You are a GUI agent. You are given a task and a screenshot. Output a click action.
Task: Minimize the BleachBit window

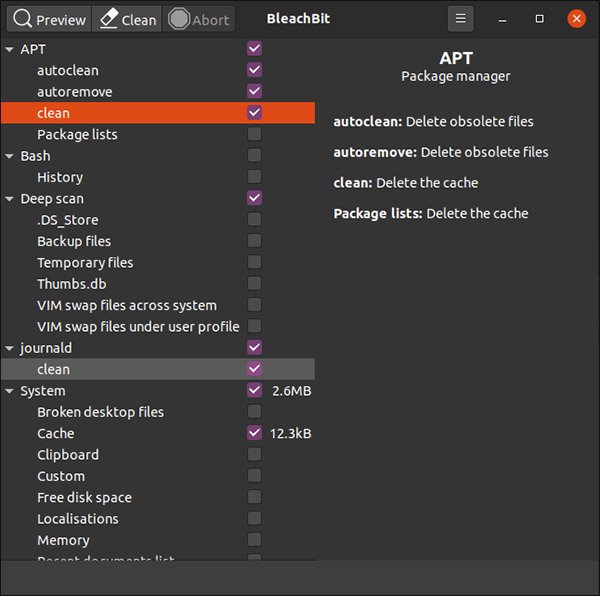click(x=502, y=19)
